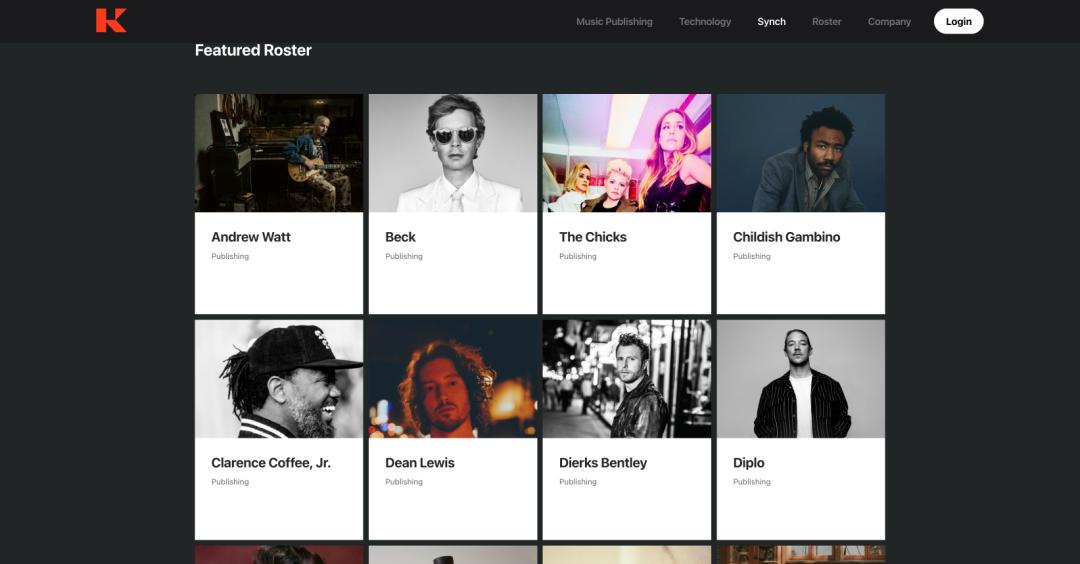Open Beck's photo thumbnail

453,153
